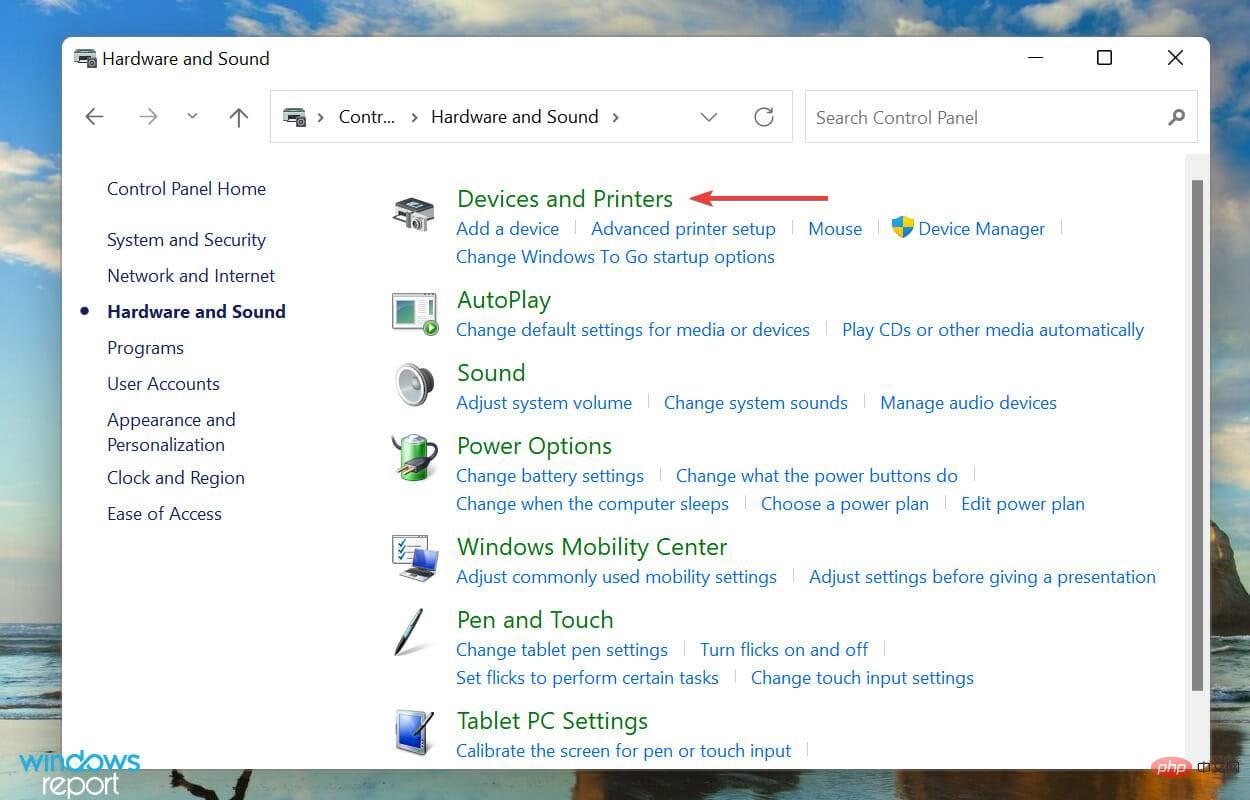The image size is (1250, 800).
Task: Click the shield icon beside Device Manager
Action: [x=903, y=227]
